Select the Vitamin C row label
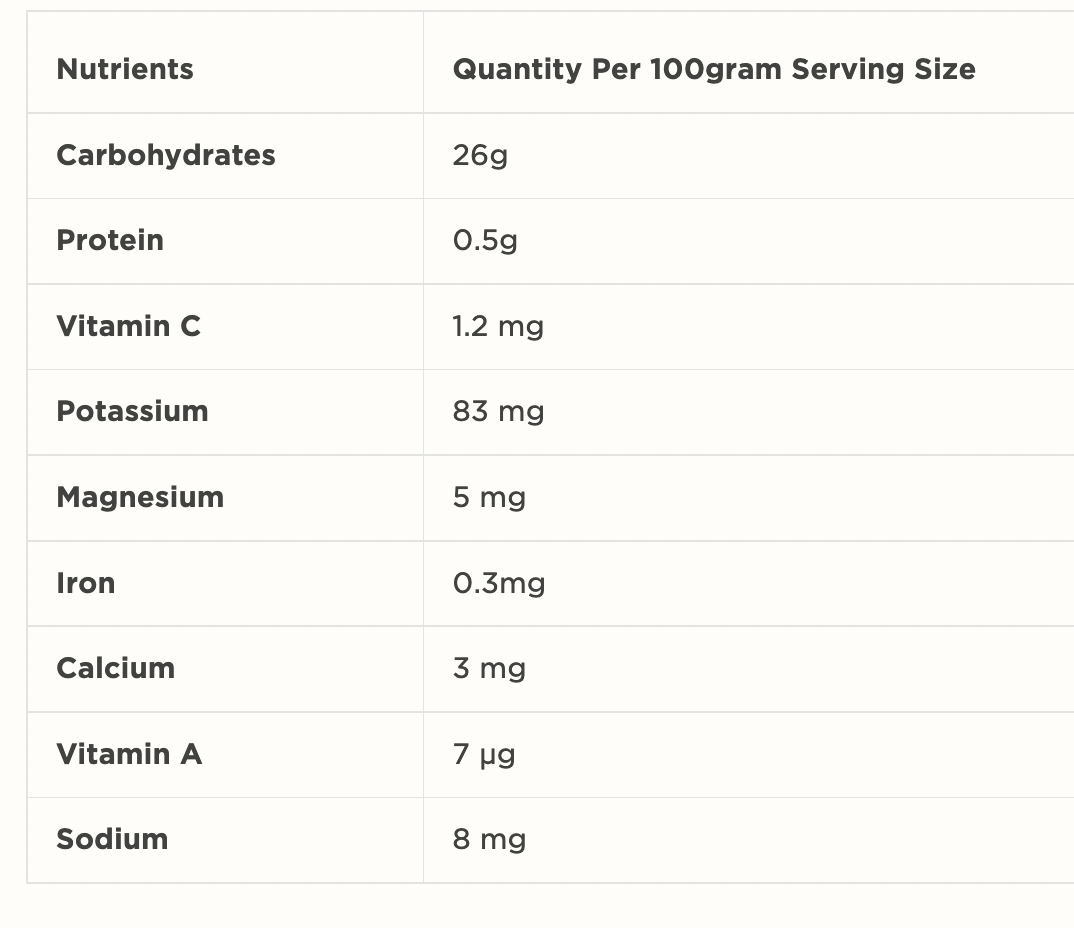1074x928 pixels. click(x=129, y=326)
